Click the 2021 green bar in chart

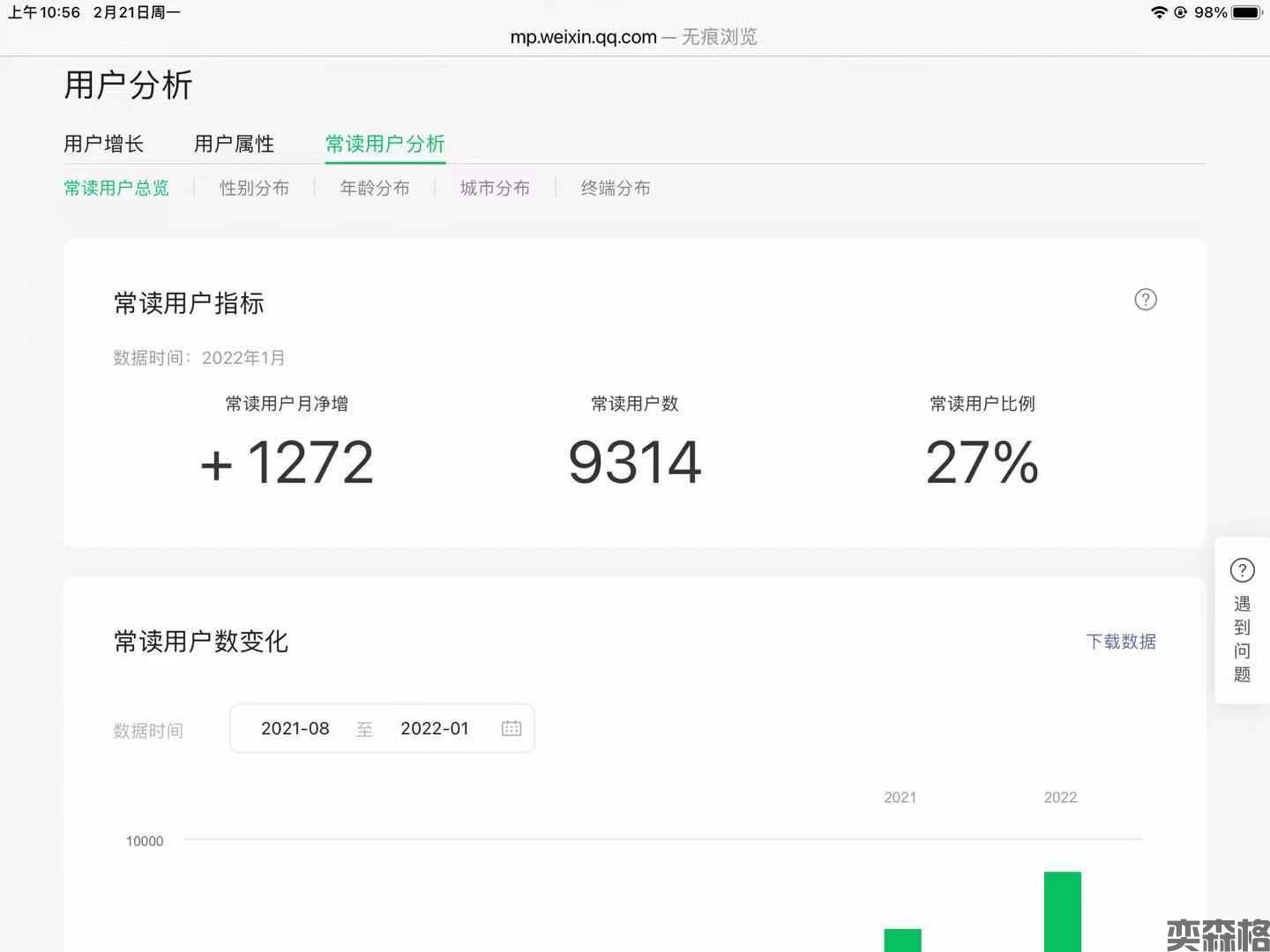point(902,940)
